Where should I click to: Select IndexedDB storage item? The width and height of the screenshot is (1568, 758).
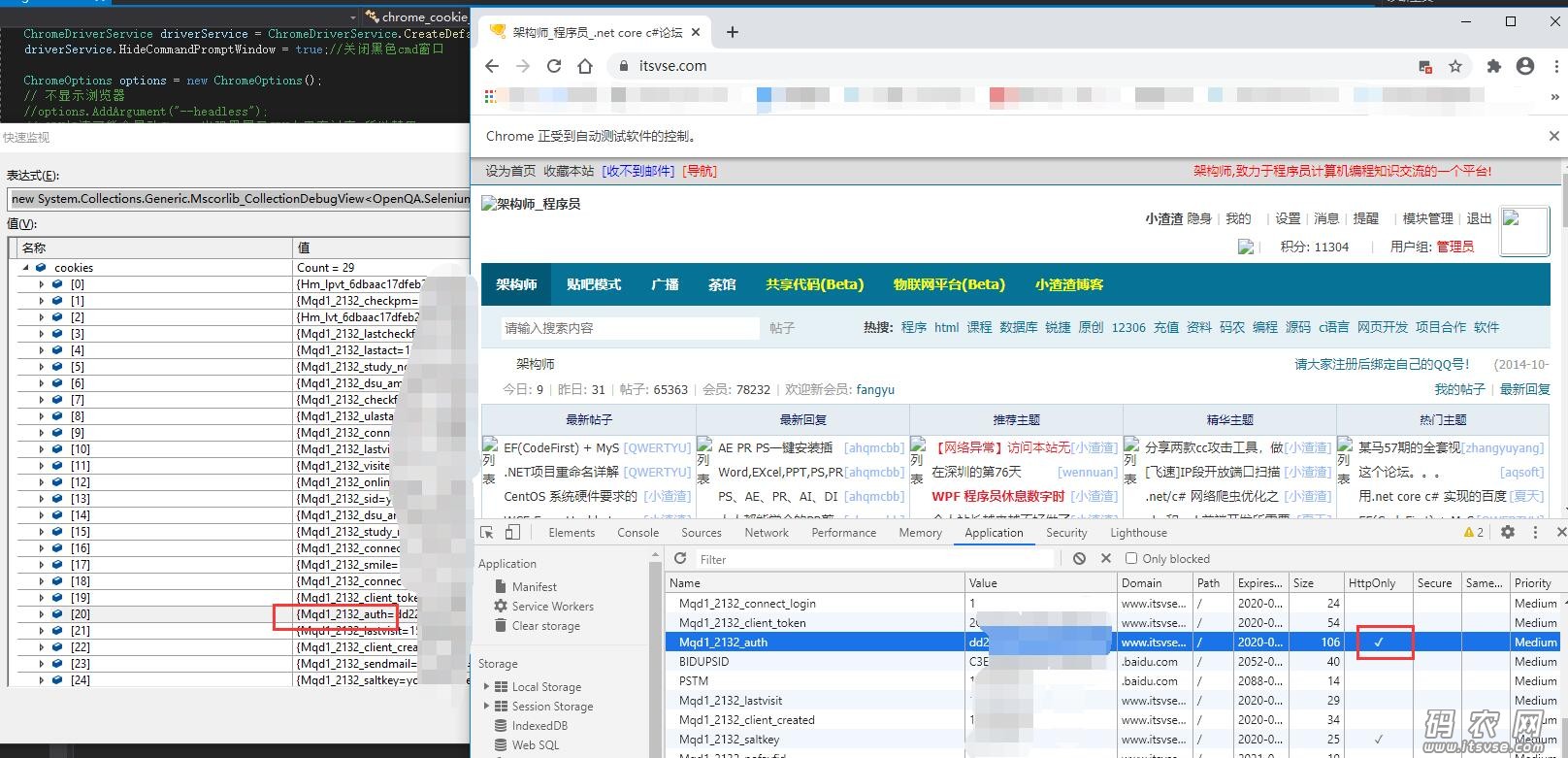tap(539, 725)
